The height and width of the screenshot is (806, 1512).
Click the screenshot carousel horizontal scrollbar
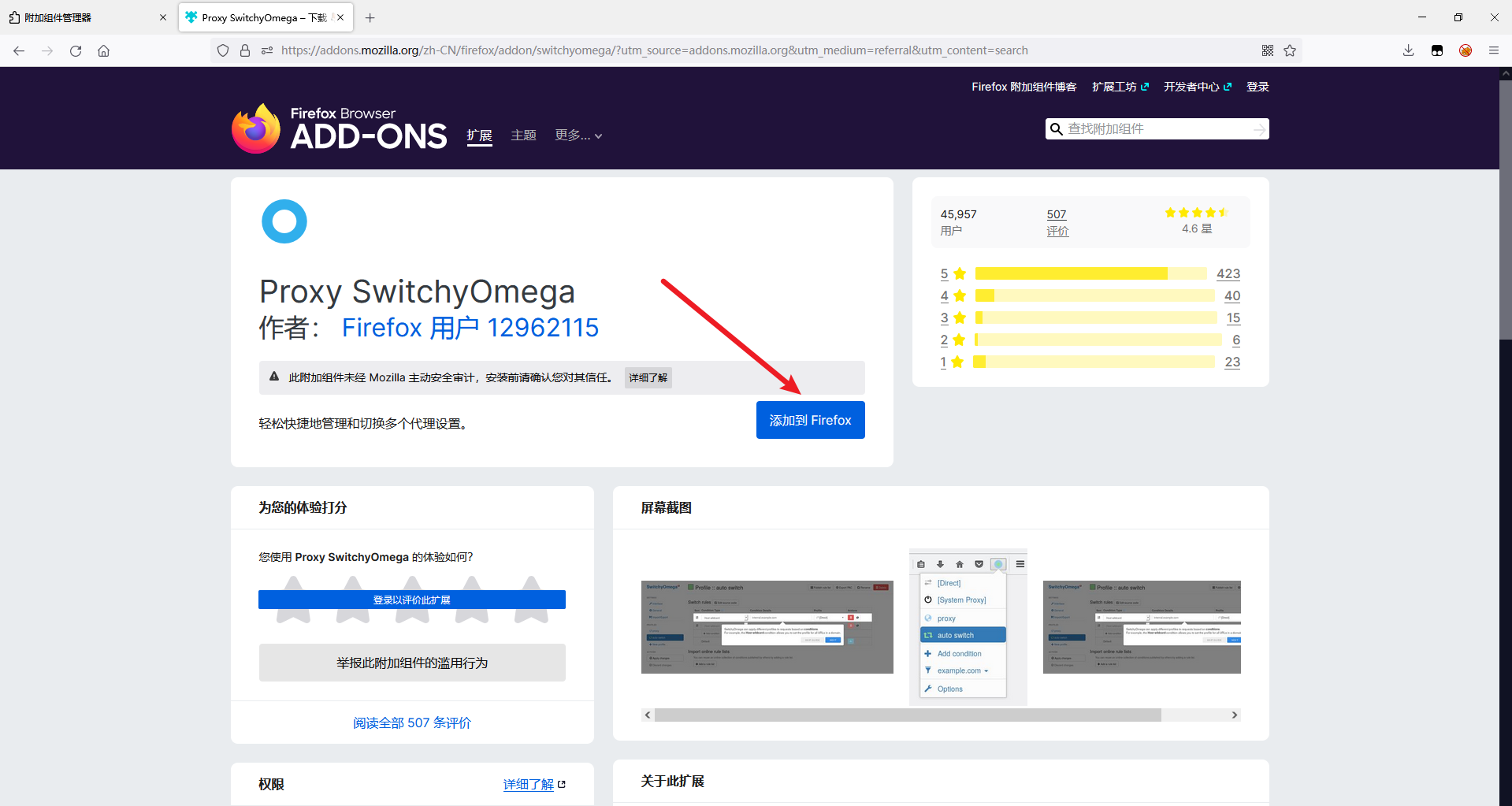(908, 715)
